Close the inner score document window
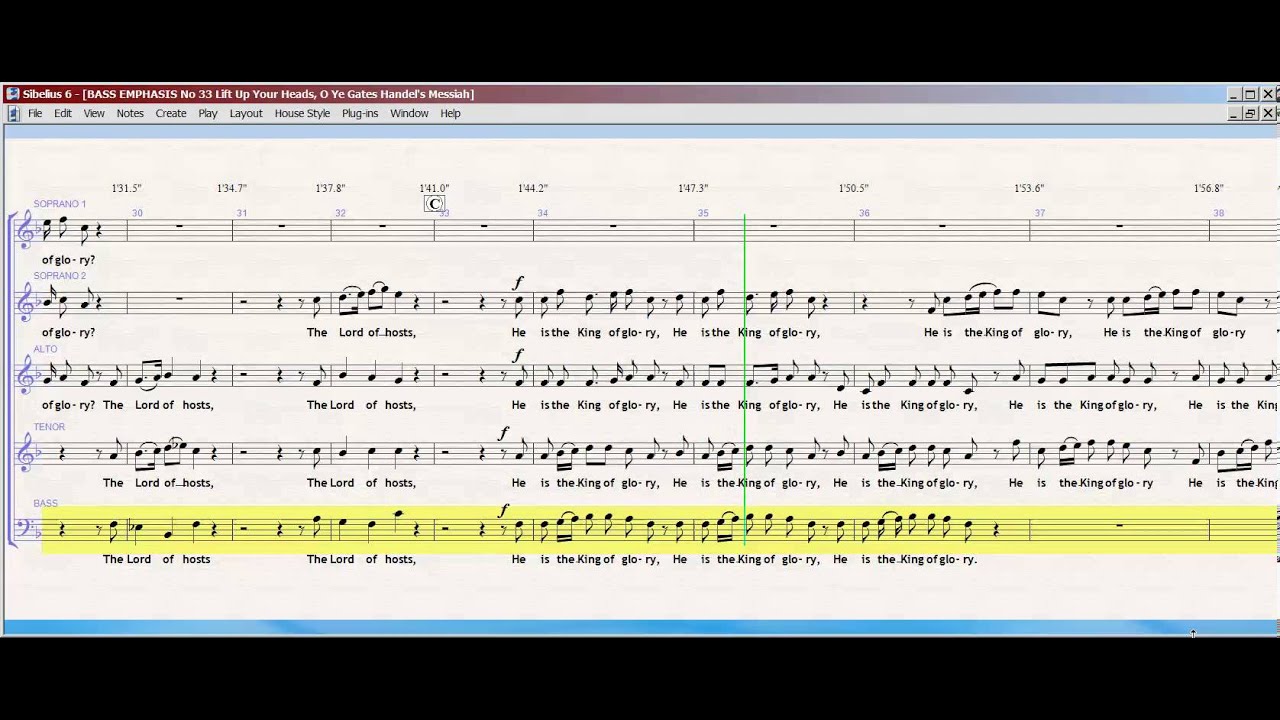1280x720 pixels. click(1268, 114)
